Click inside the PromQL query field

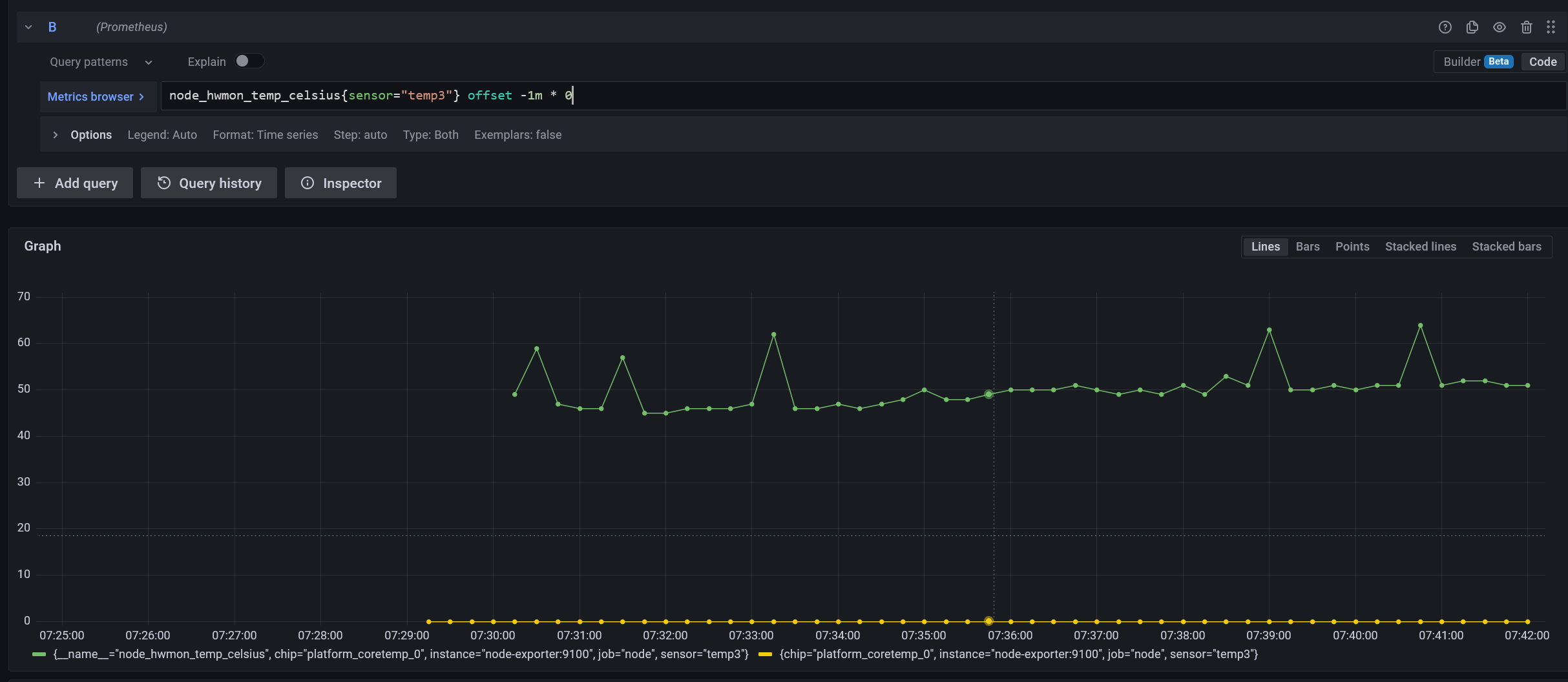point(775,96)
